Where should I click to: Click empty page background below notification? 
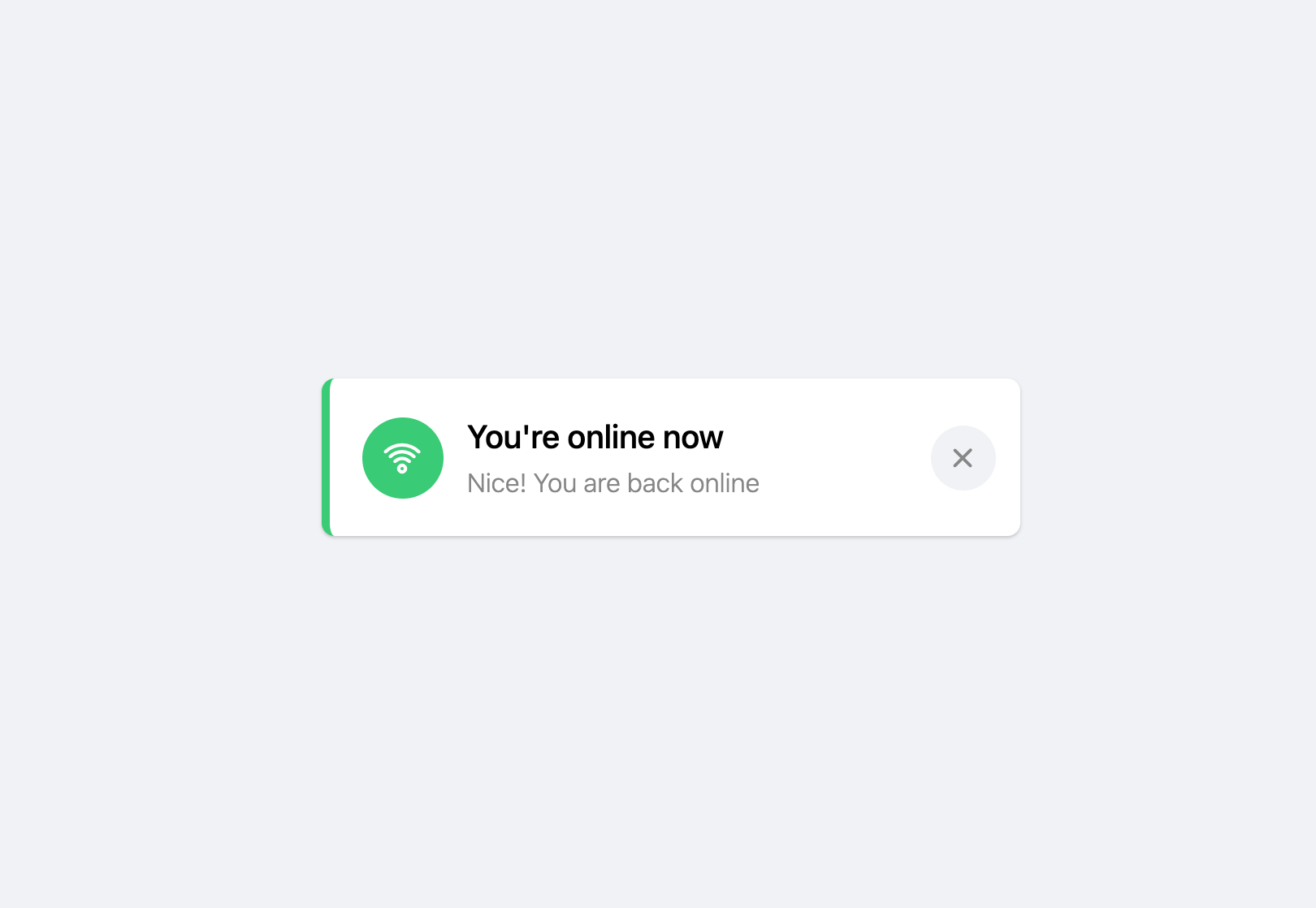[658, 723]
